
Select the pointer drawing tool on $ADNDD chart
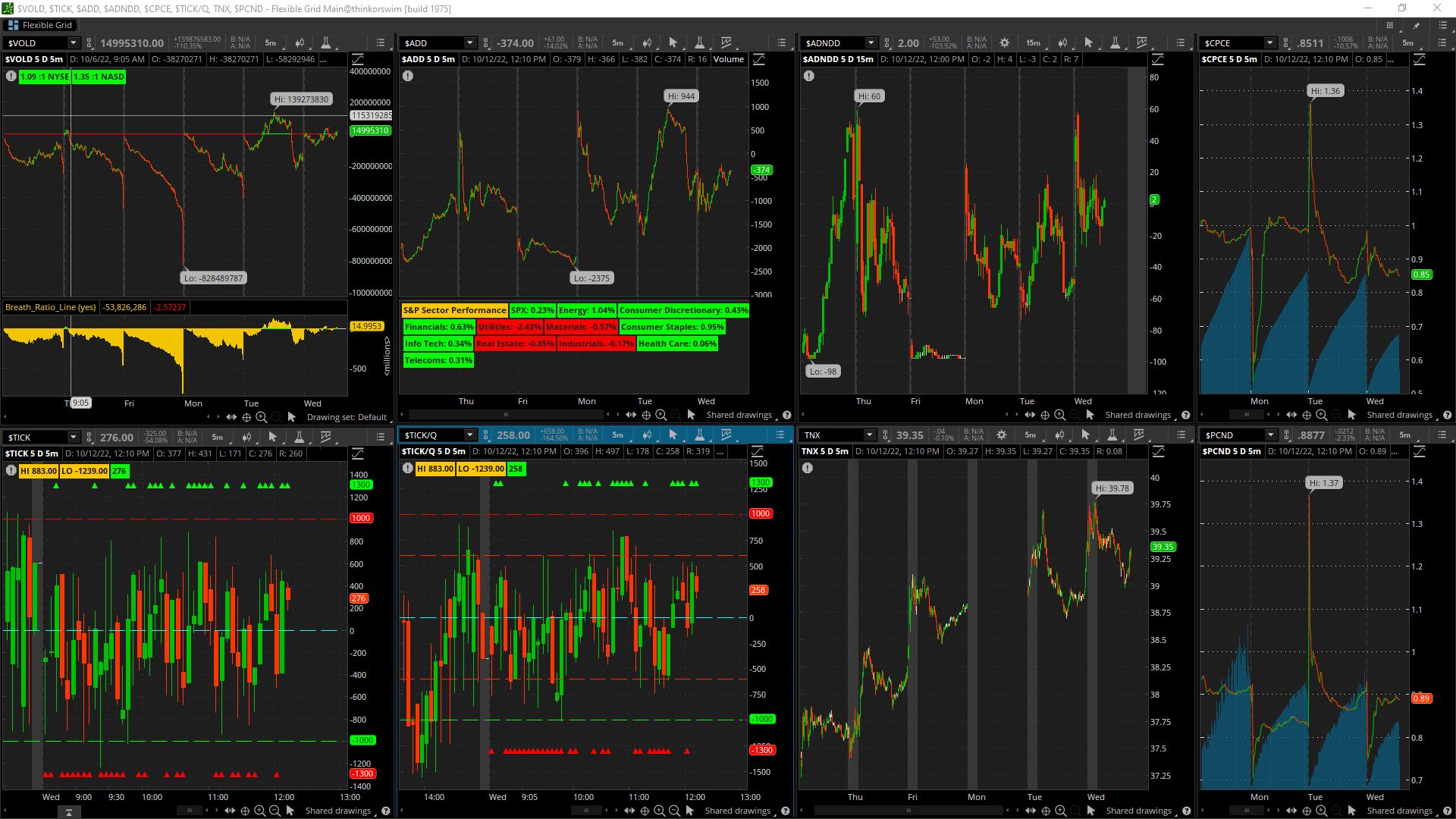1089,43
